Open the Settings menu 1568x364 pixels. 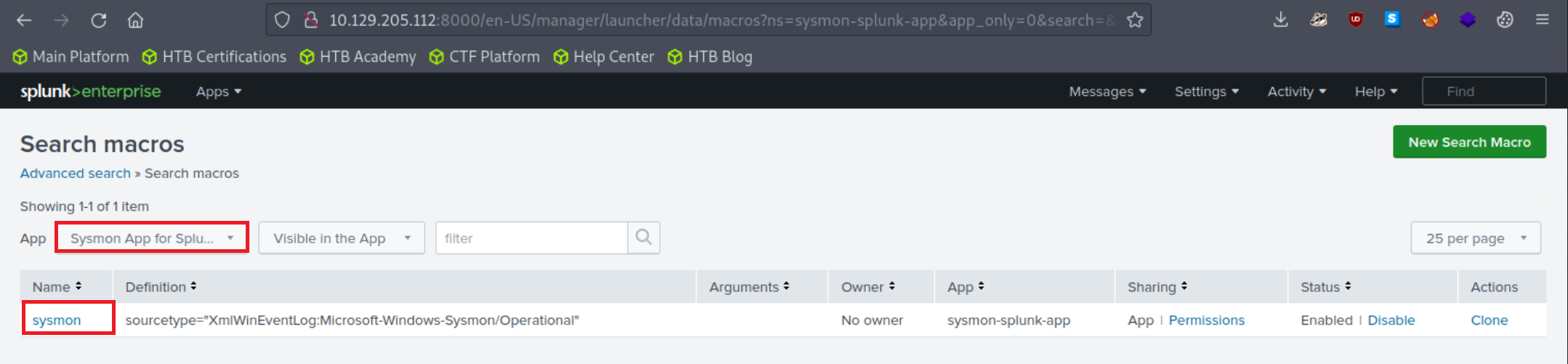[1206, 92]
